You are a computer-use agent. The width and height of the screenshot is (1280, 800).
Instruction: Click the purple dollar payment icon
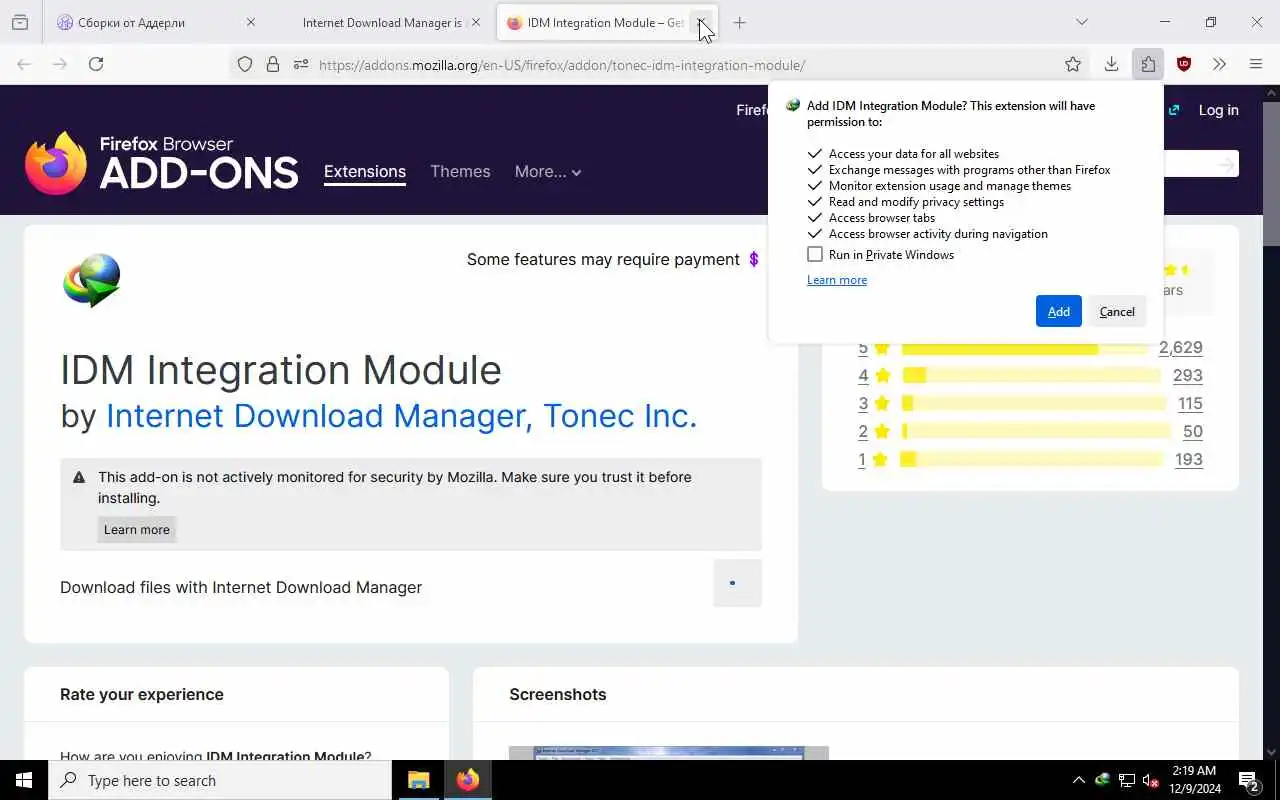754,260
